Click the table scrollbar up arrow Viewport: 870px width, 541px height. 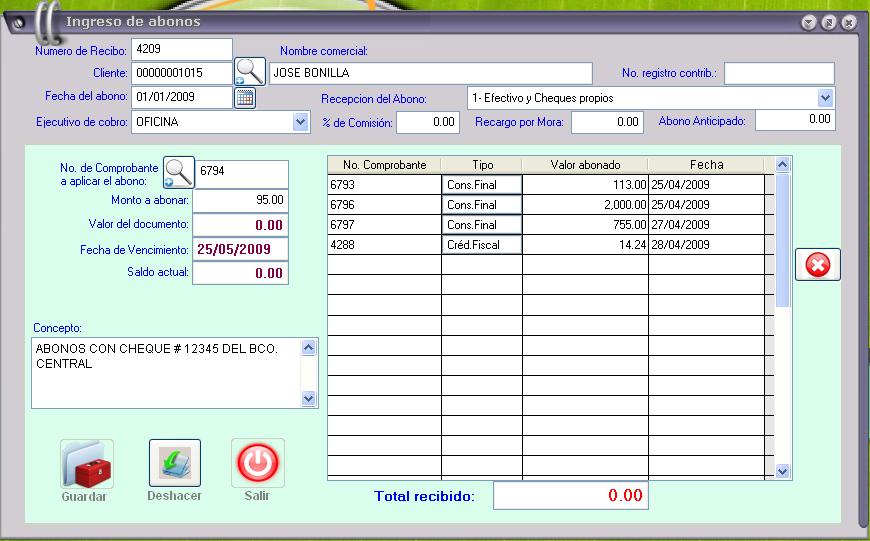click(x=782, y=164)
